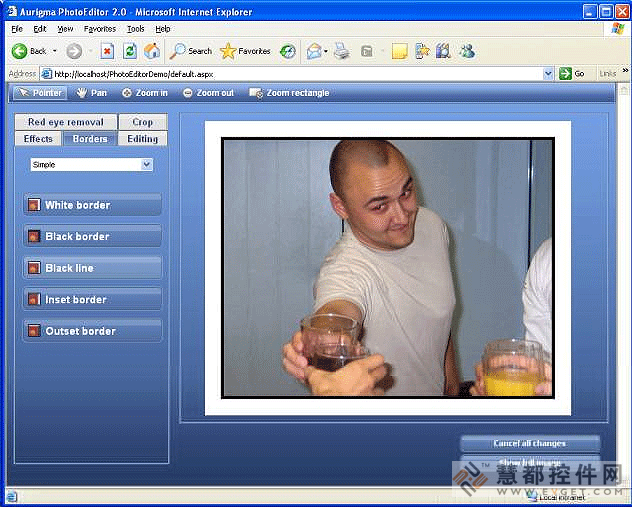Switch to the Effects tab
The height and width of the screenshot is (507, 632).
click(x=38, y=139)
